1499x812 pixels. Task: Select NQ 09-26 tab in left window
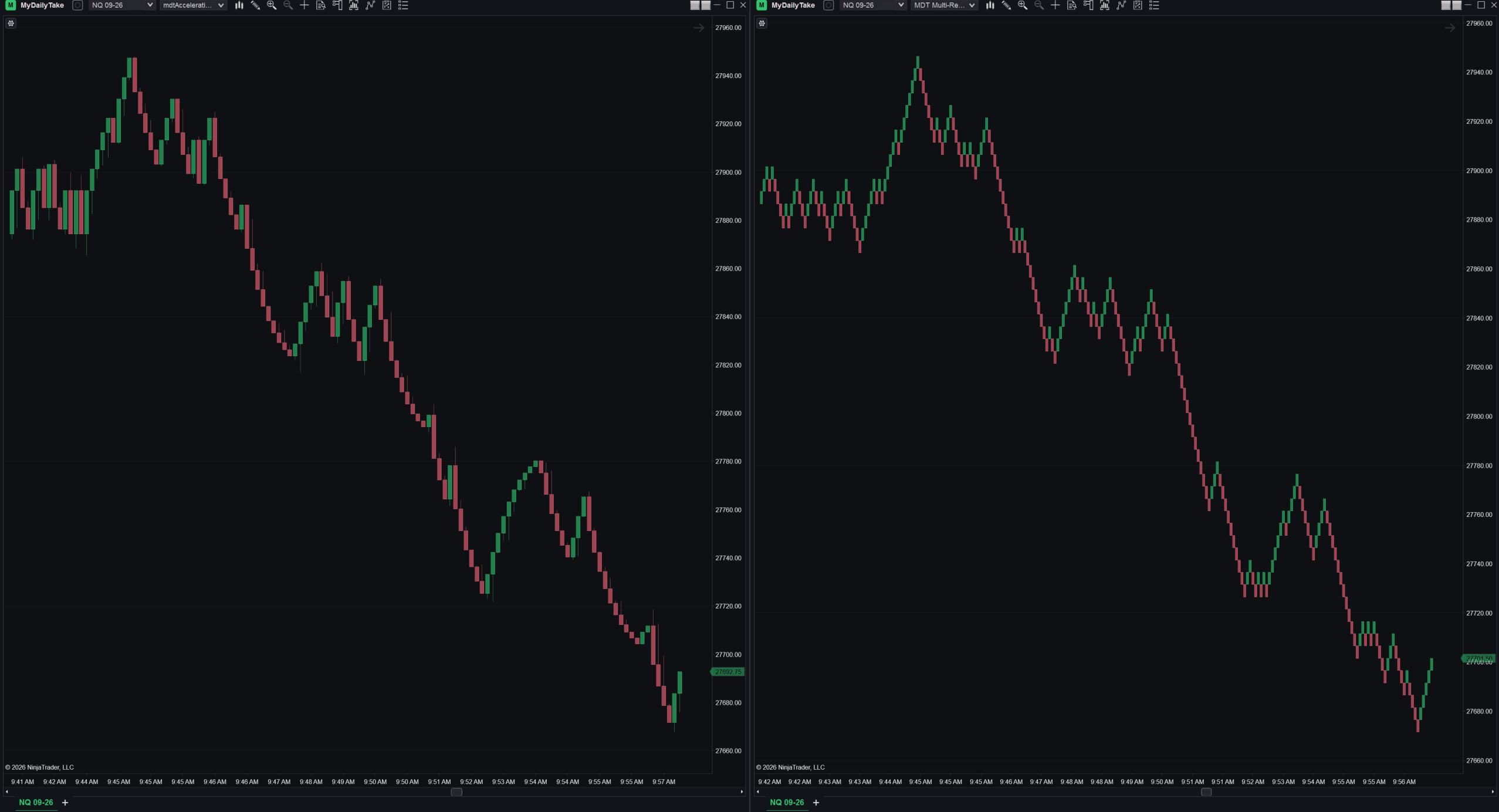click(x=36, y=802)
